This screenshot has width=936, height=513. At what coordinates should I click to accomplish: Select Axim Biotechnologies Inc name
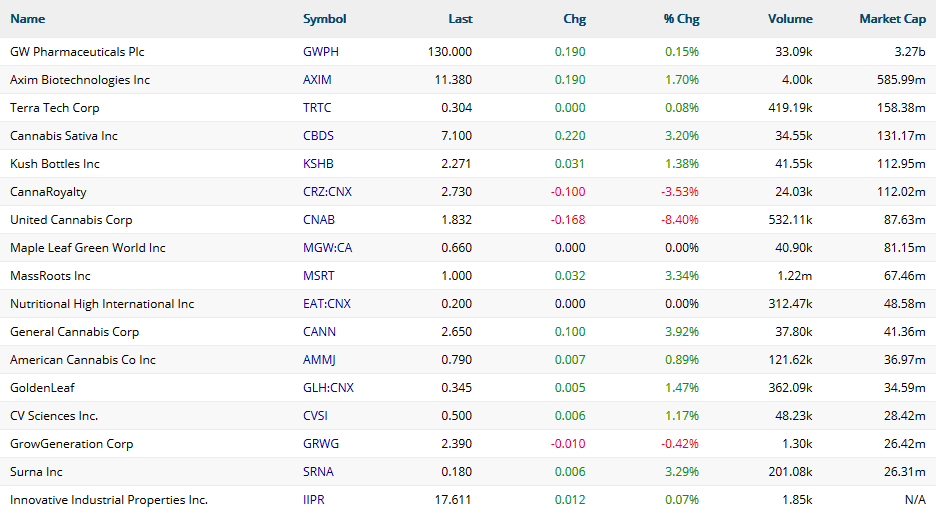tap(80, 80)
